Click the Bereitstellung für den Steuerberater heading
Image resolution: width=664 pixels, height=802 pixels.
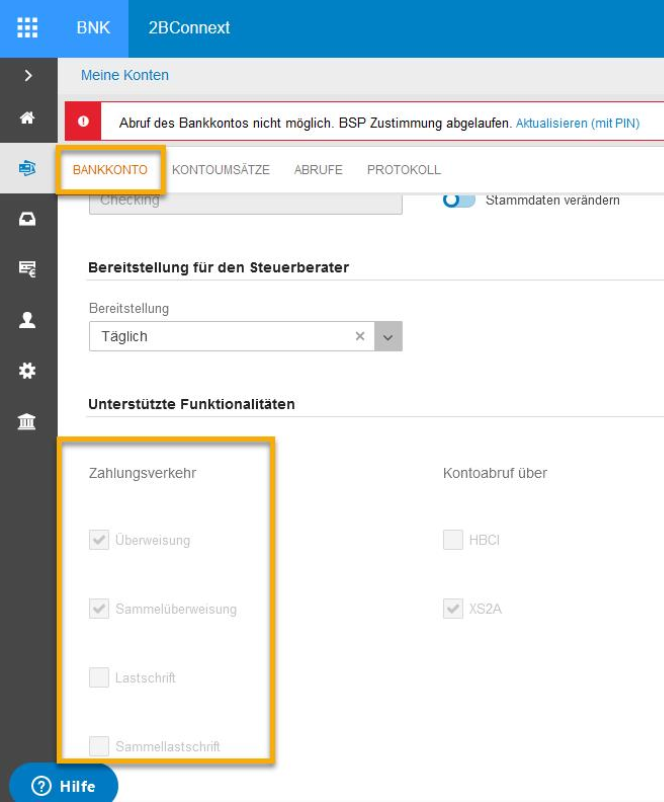218,268
